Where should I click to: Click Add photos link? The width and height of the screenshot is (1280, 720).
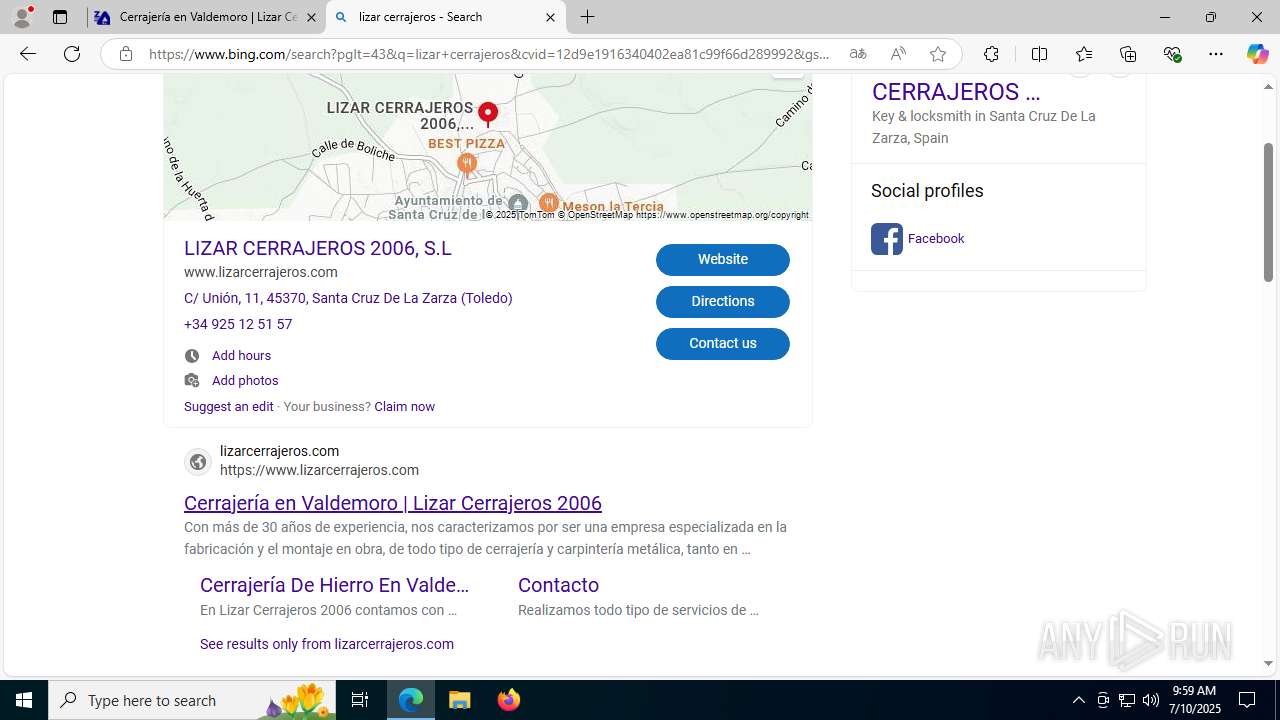click(245, 380)
